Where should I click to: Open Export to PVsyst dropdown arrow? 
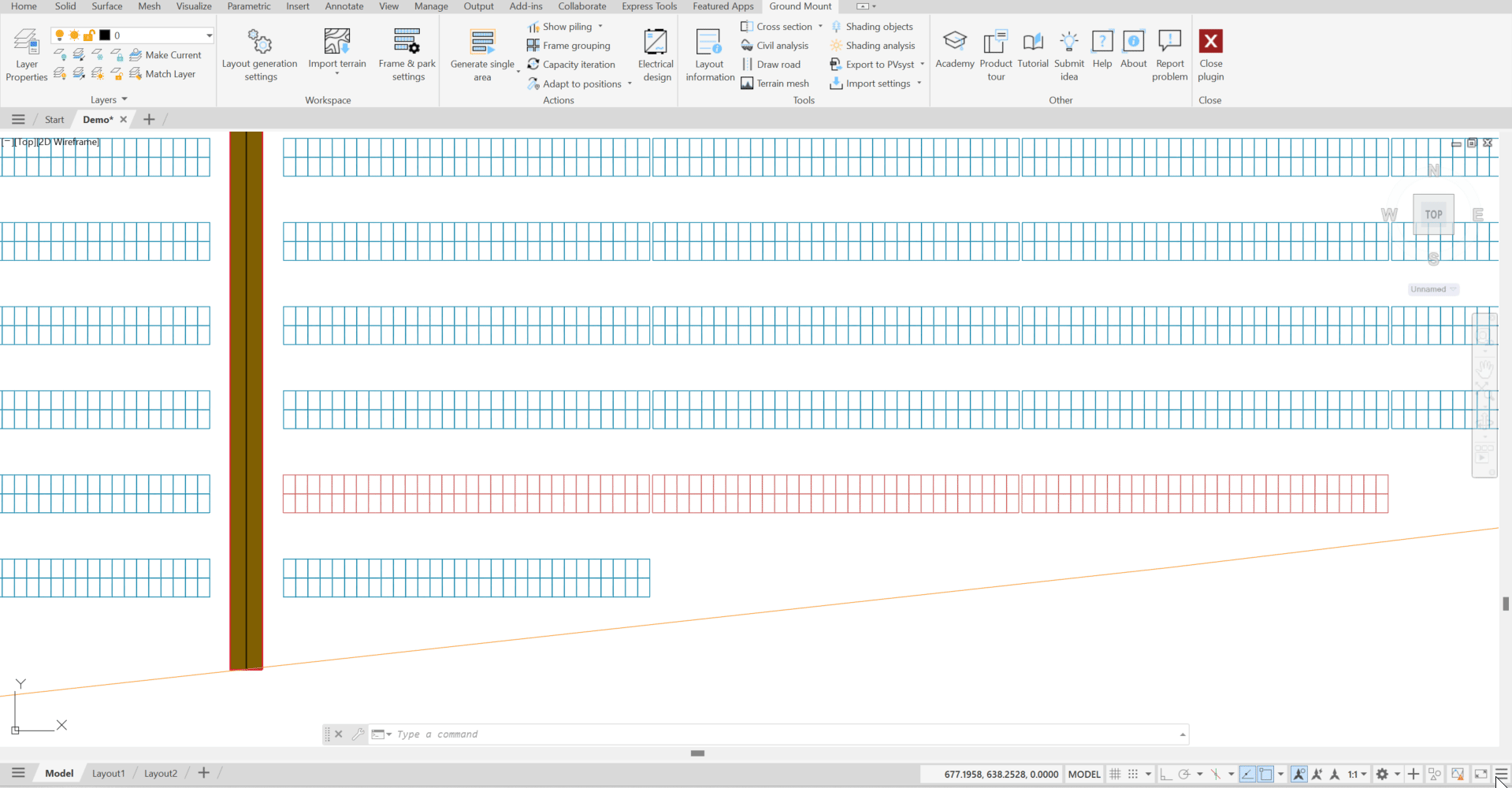click(x=922, y=65)
